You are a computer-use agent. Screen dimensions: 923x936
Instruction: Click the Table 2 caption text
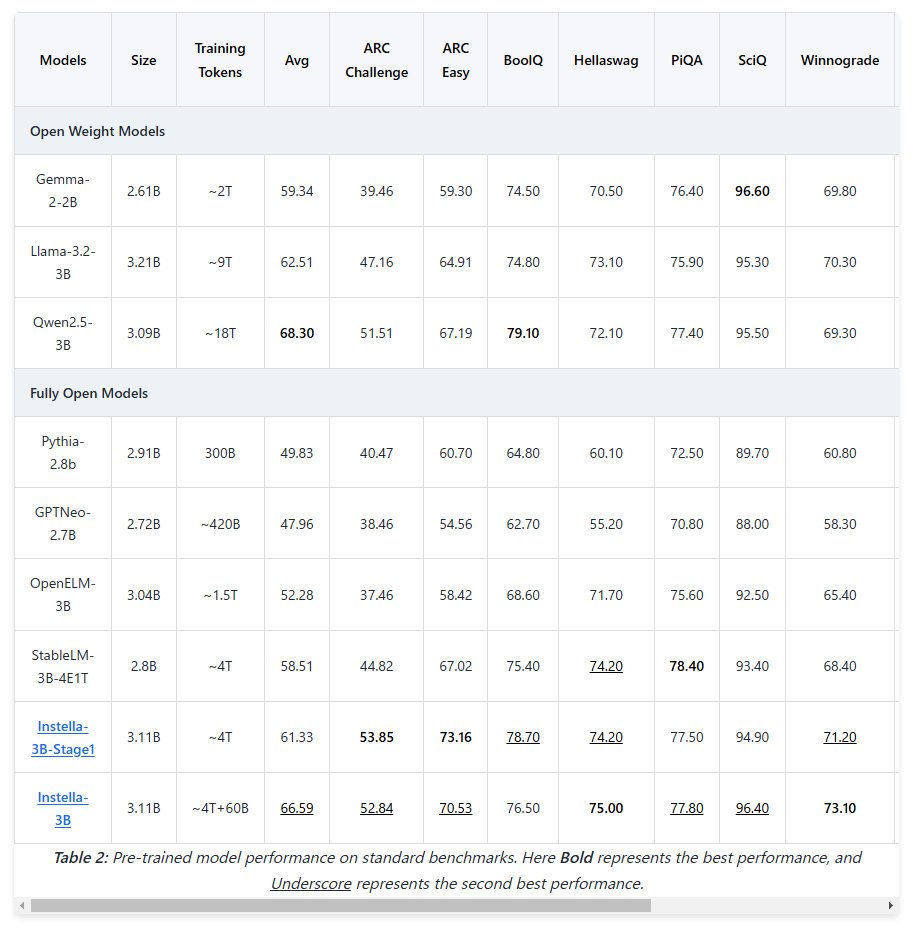[x=457, y=870]
